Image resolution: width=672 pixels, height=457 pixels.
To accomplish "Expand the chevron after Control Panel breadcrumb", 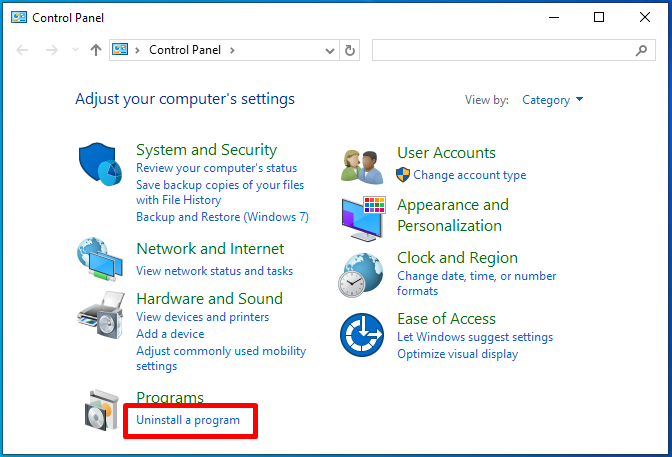I will 232,50.
